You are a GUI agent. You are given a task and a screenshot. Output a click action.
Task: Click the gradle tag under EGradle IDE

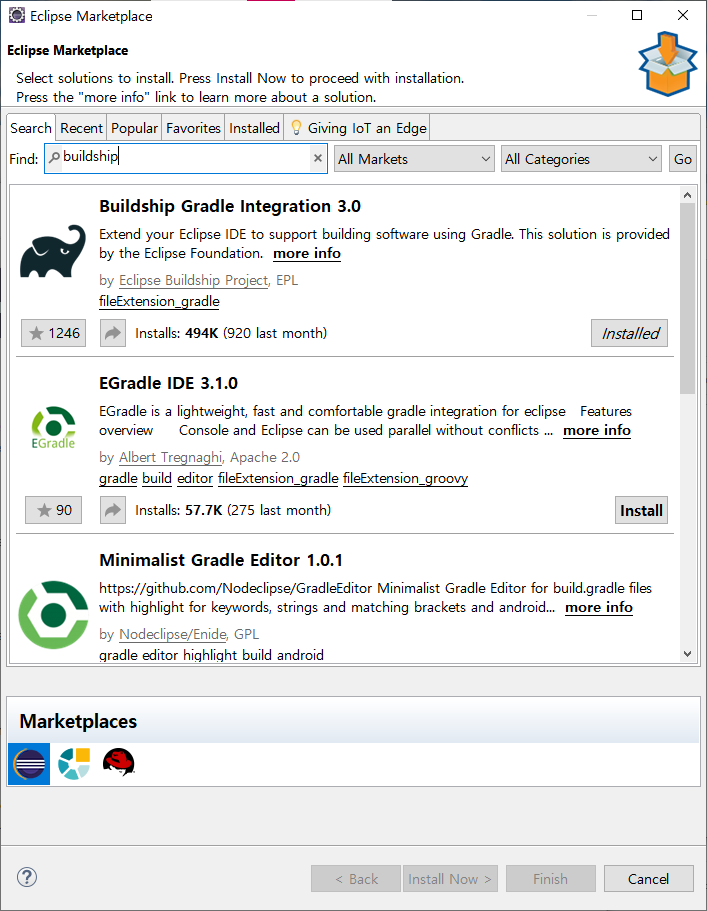118,479
